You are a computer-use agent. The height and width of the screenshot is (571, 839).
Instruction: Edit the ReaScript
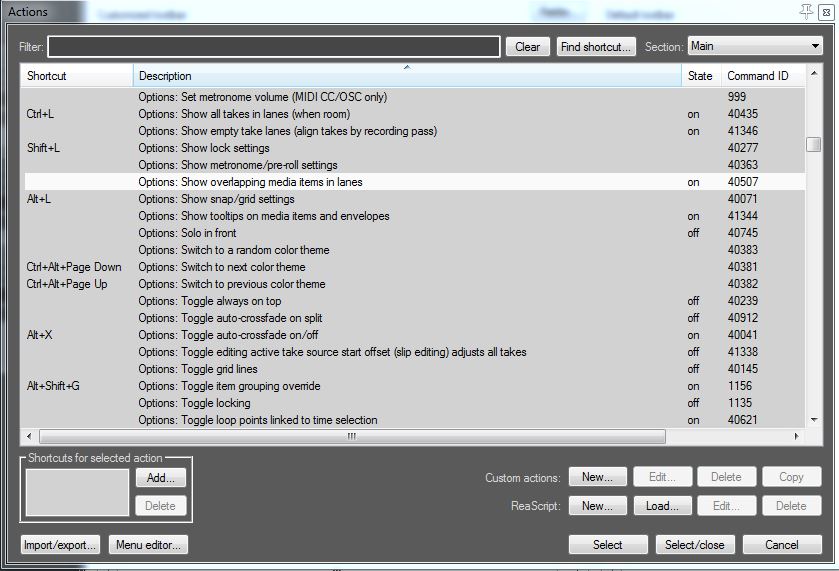(727, 506)
